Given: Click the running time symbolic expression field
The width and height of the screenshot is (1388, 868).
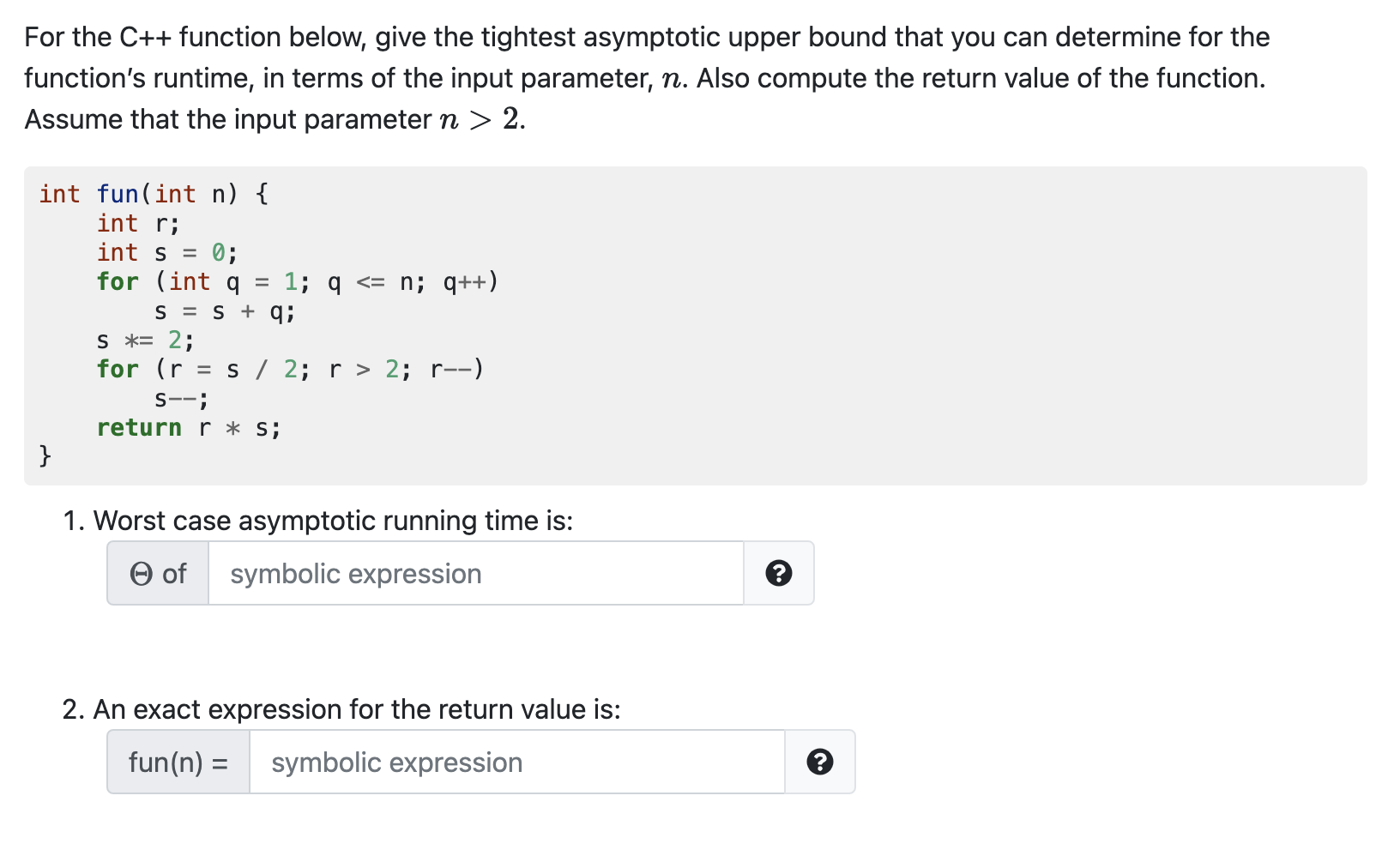Looking at the screenshot, I should (476, 573).
